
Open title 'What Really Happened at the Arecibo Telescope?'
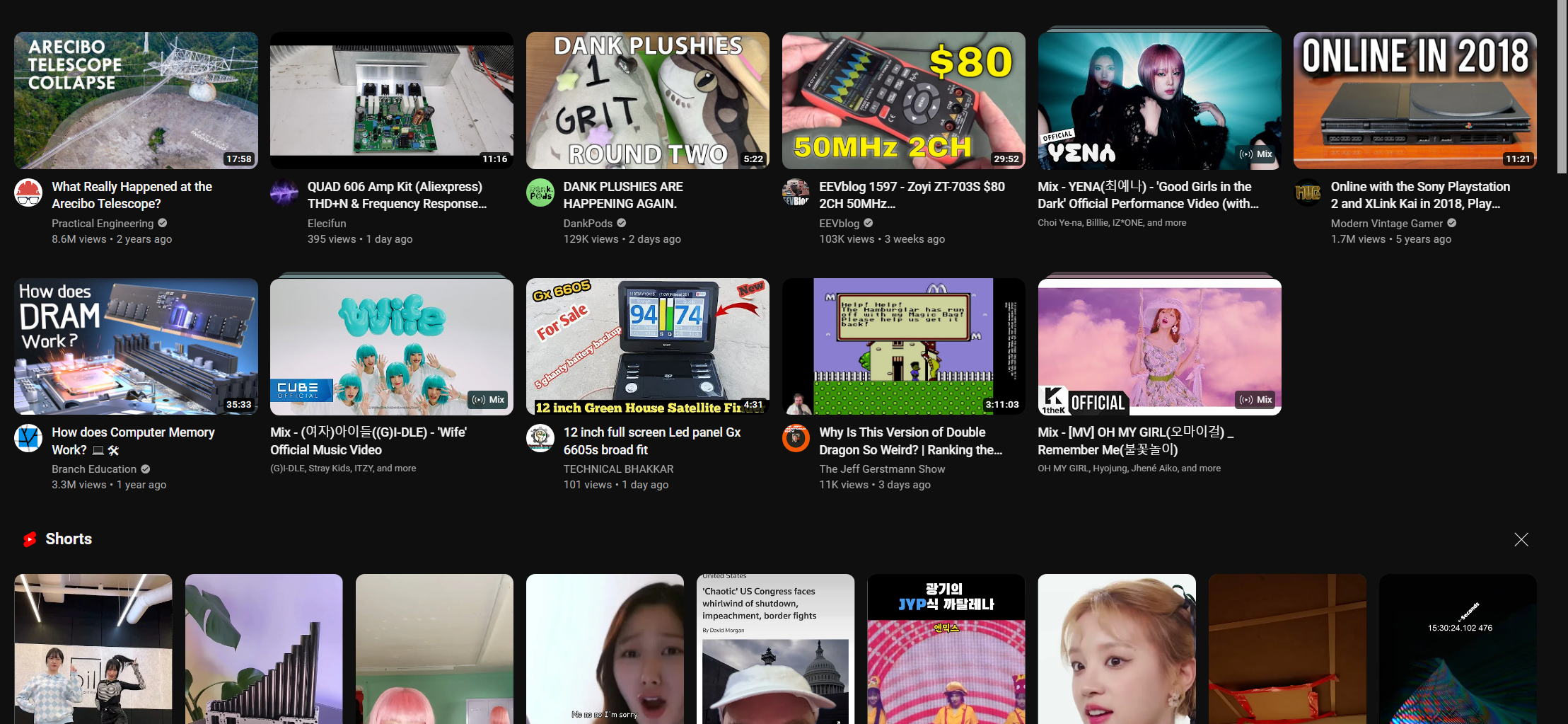(x=132, y=195)
